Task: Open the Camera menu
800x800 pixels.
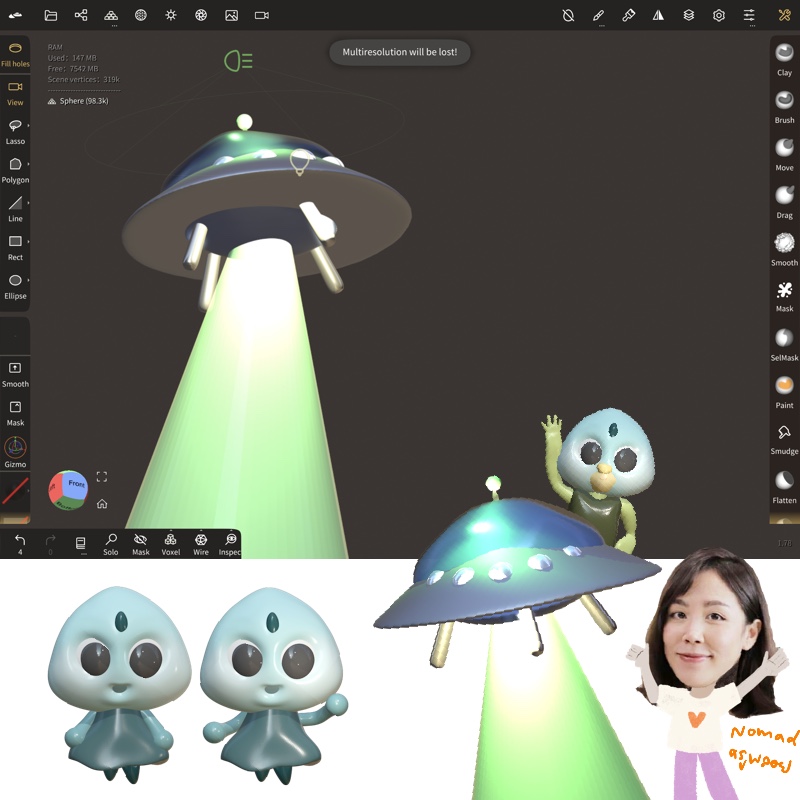Action: pos(262,15)
